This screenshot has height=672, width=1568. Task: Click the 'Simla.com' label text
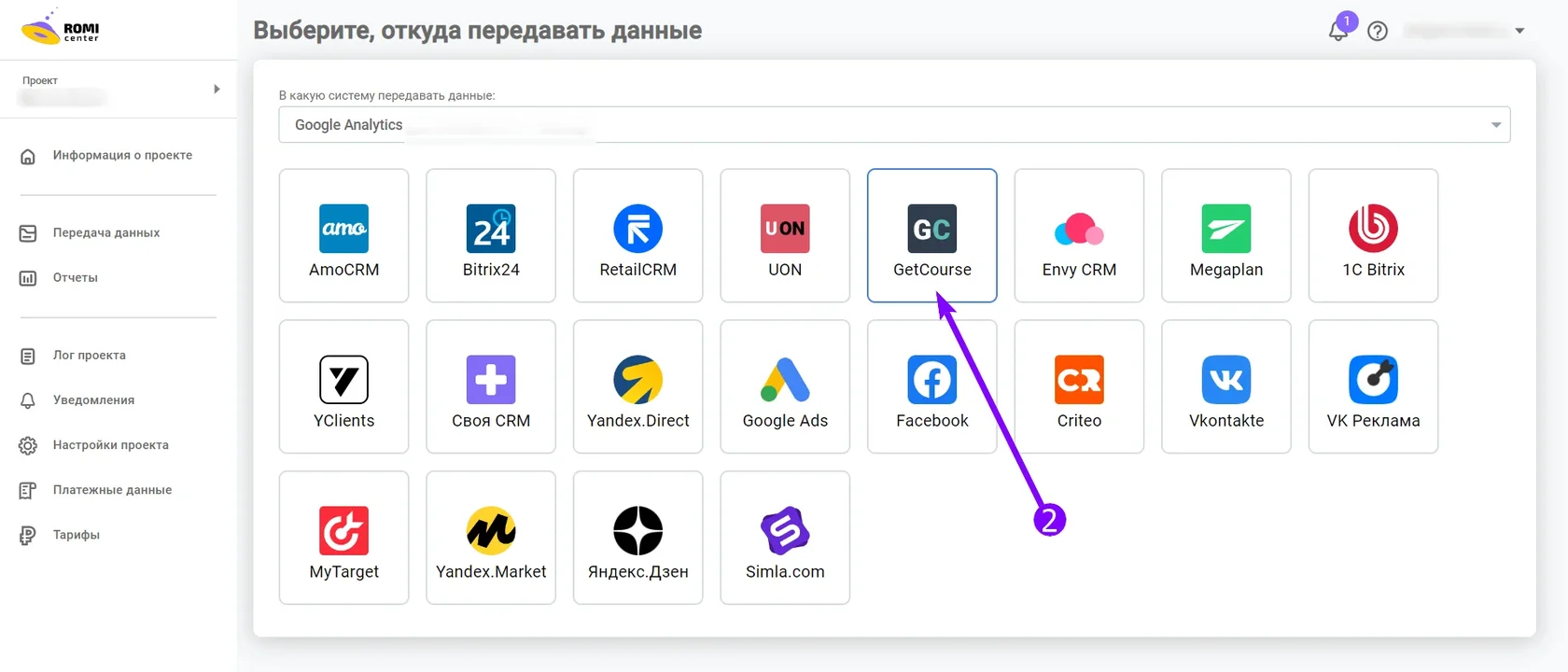click(785, 572)
